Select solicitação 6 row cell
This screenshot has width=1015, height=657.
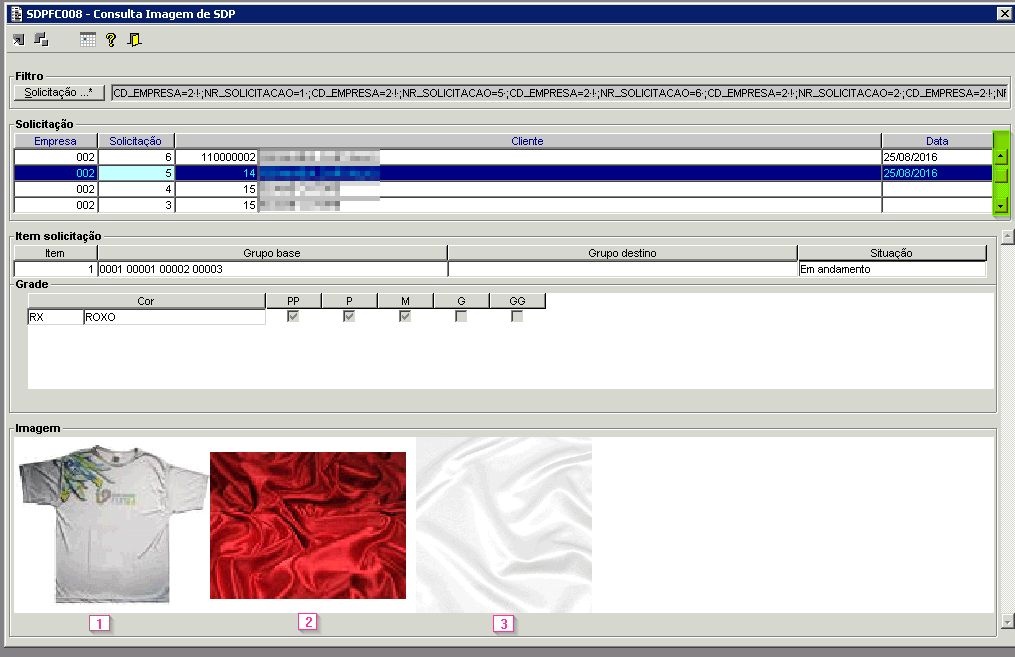135,157
